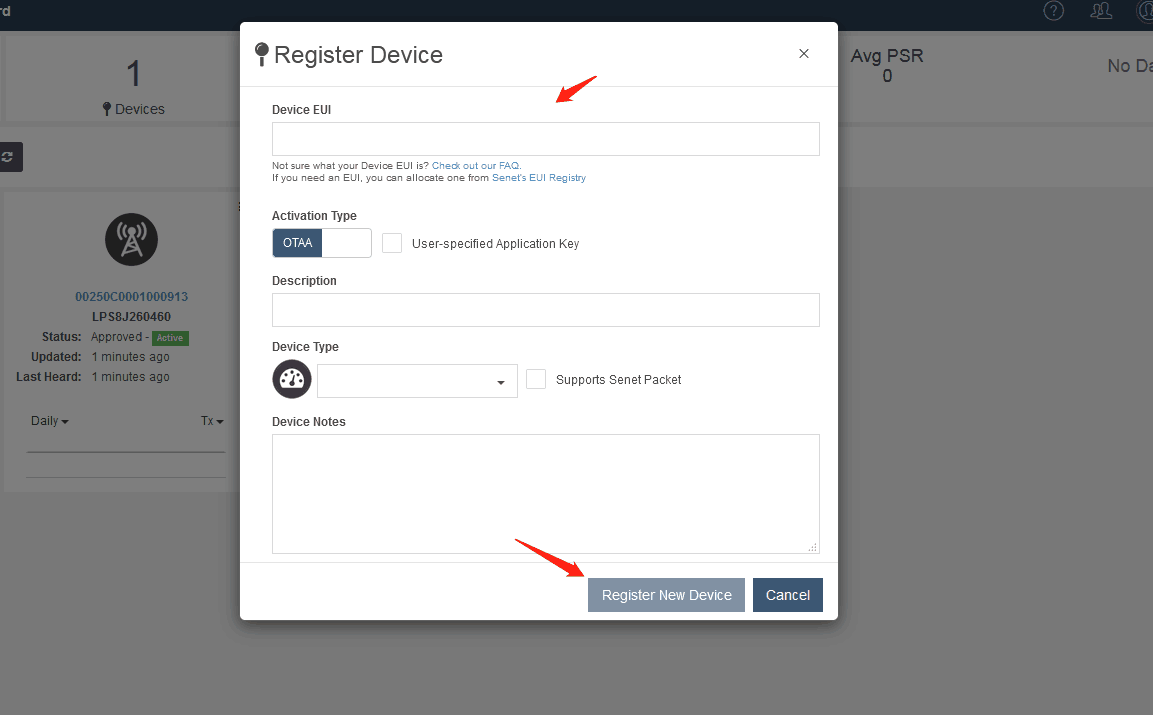Expand the Tx dropdown
Screen dimensions: 1153x715
[212, 421]
